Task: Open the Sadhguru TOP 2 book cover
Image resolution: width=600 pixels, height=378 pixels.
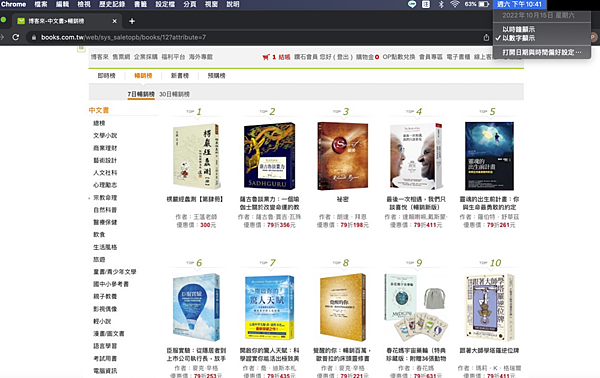Action: [x=269, y=156]
